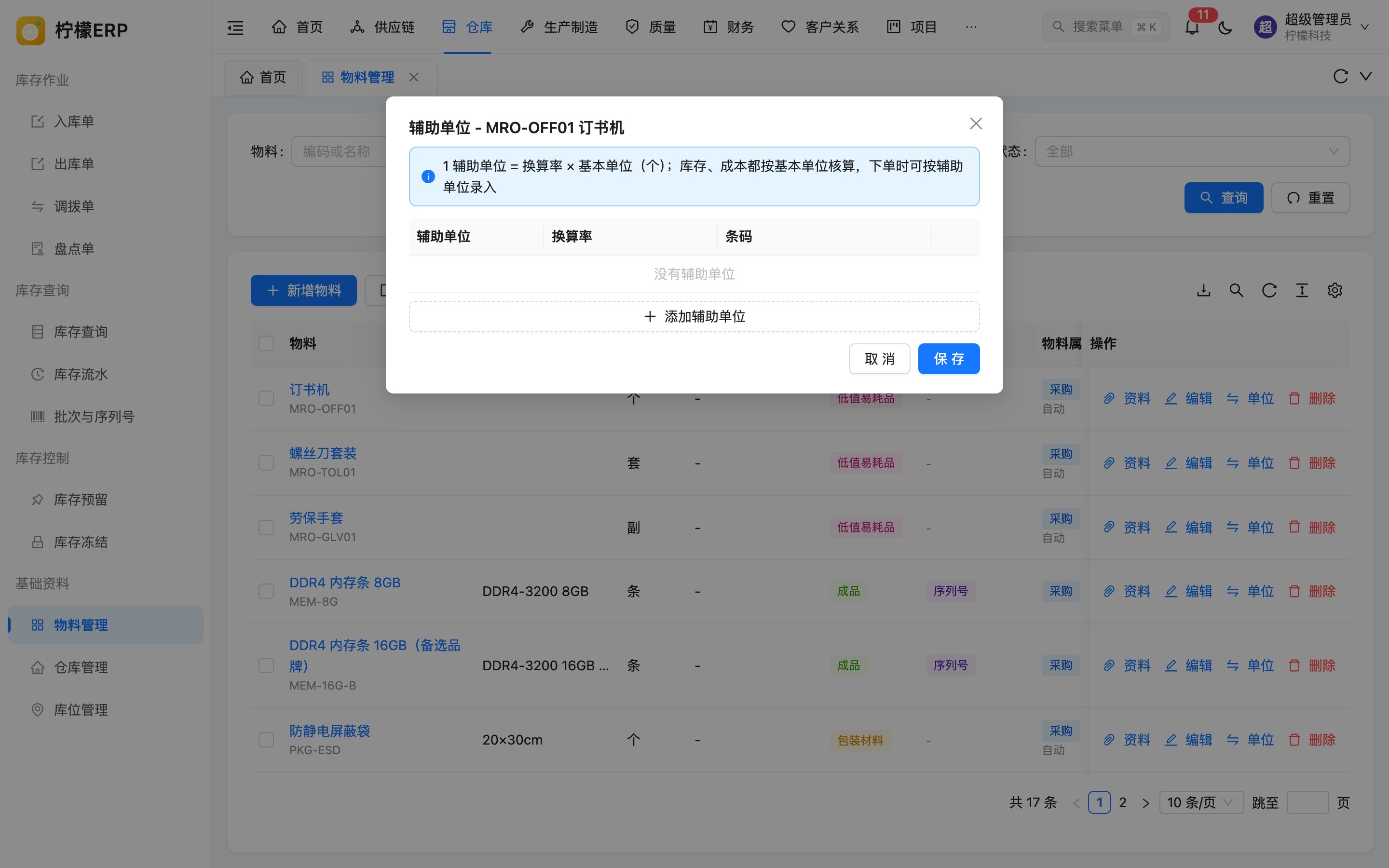Go to page 2

click(1123, 802)
